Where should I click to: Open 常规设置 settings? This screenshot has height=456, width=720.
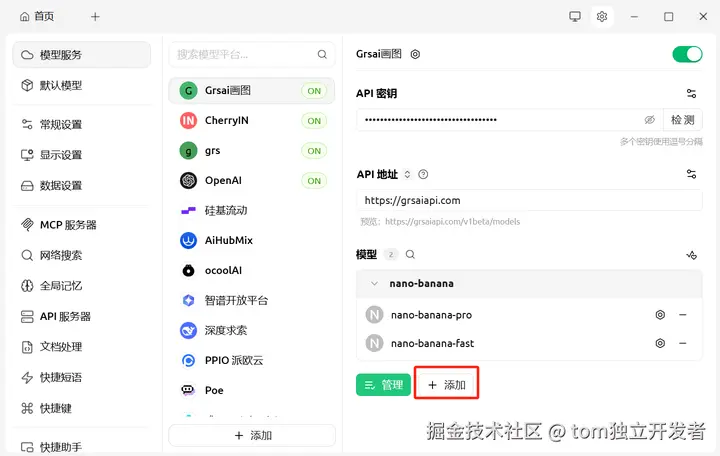click(x=81, y=124)
